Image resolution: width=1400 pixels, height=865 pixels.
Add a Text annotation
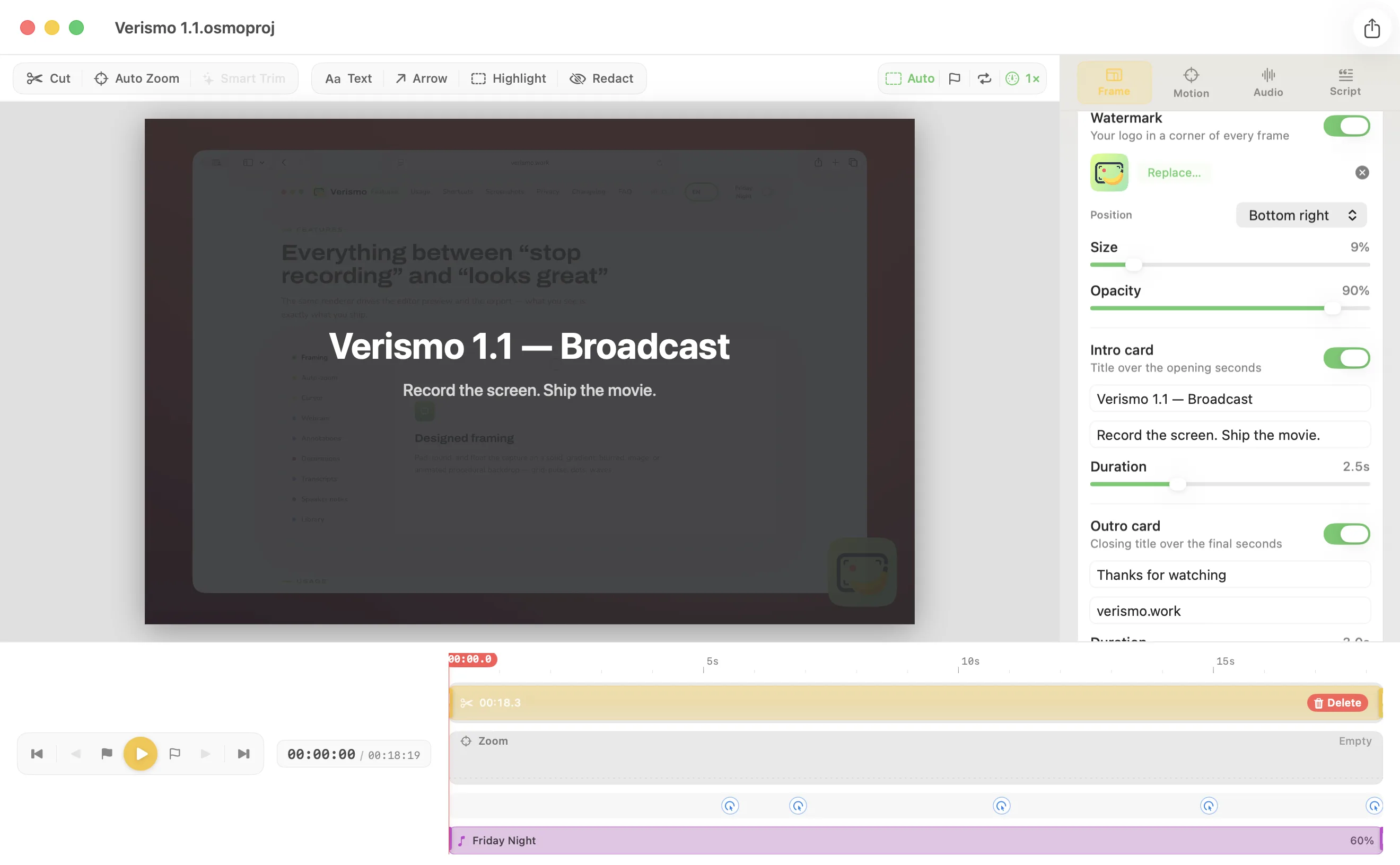(x=348, y=78)
